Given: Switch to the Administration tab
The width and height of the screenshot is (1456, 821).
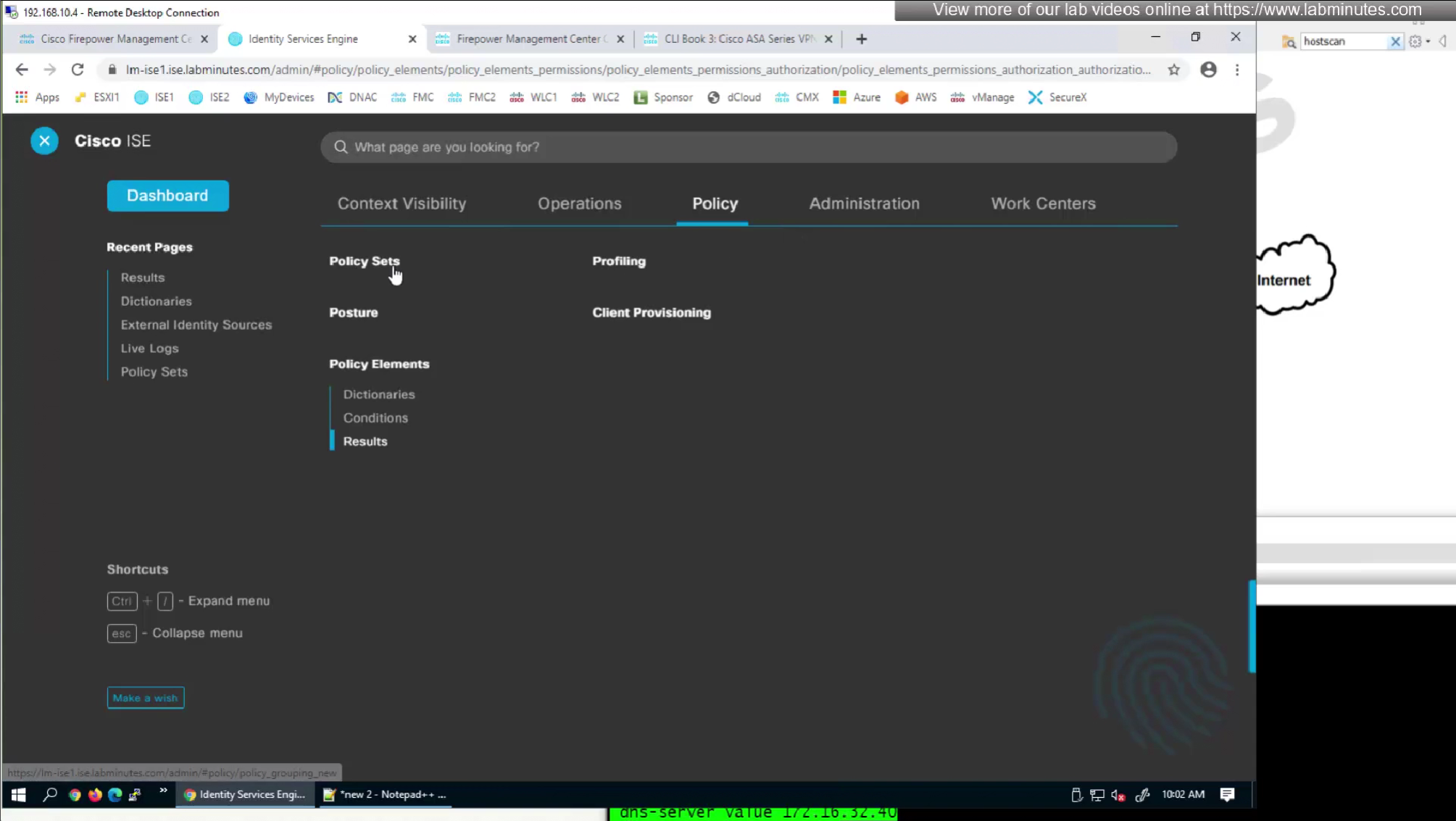Looking at the screenshot, I should coord(864,204).
